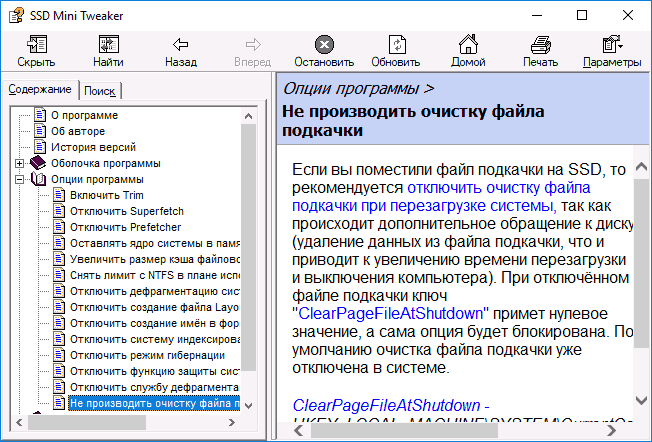
Task: Click page icon beside Об авторе
Action: pos(40,131)
